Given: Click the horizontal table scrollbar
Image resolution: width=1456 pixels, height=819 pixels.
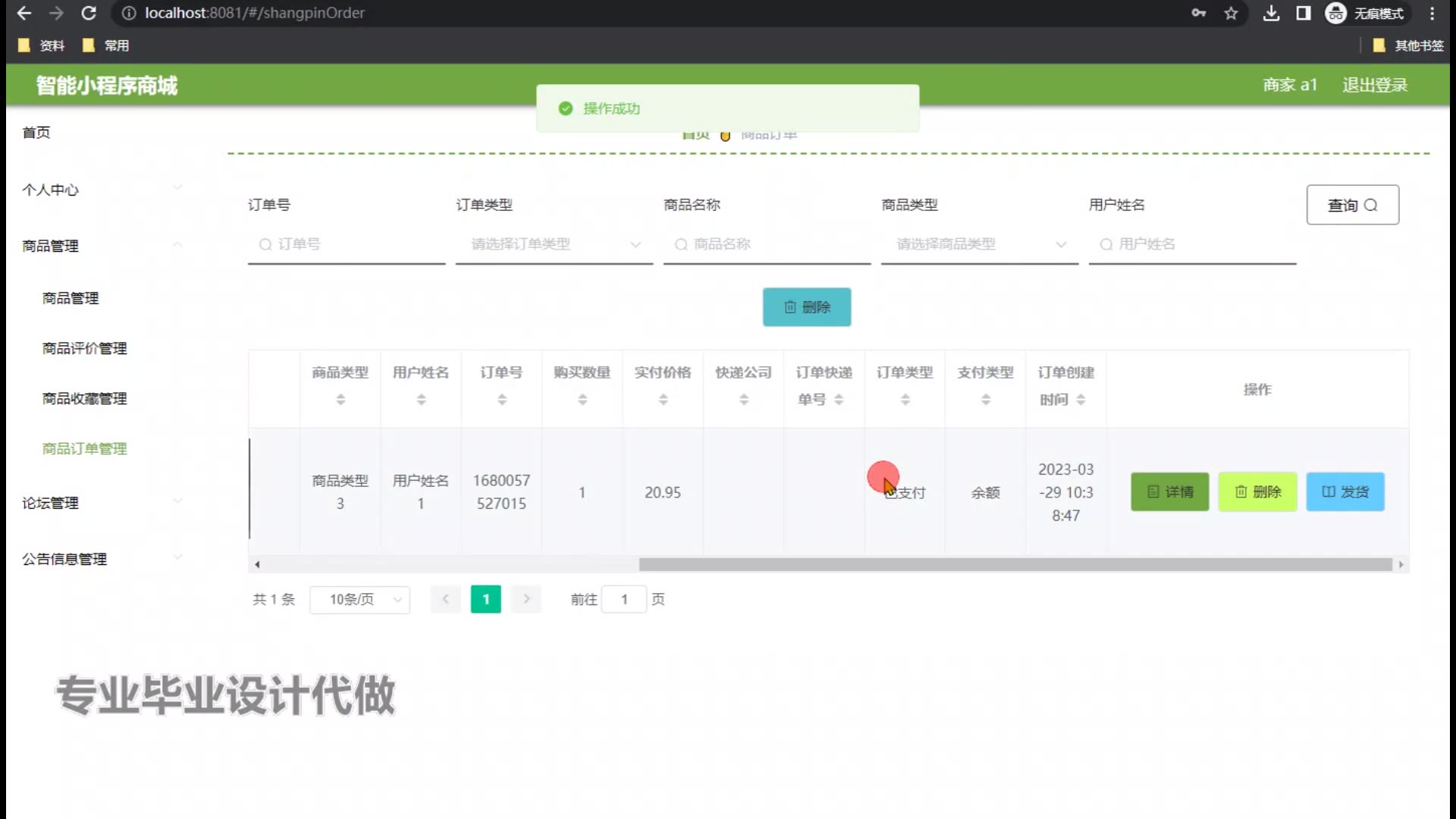Looking at the screenshot, I should coord(1015,564).
